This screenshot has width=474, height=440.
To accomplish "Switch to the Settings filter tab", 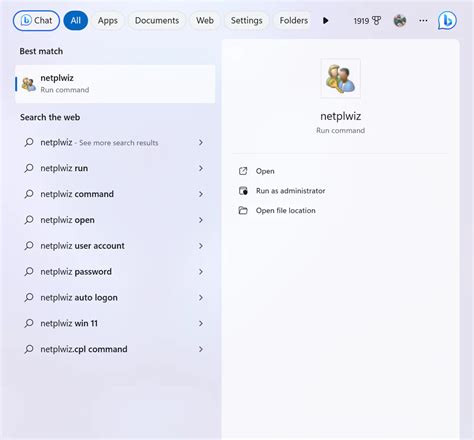I will click(x=246, y=21).
